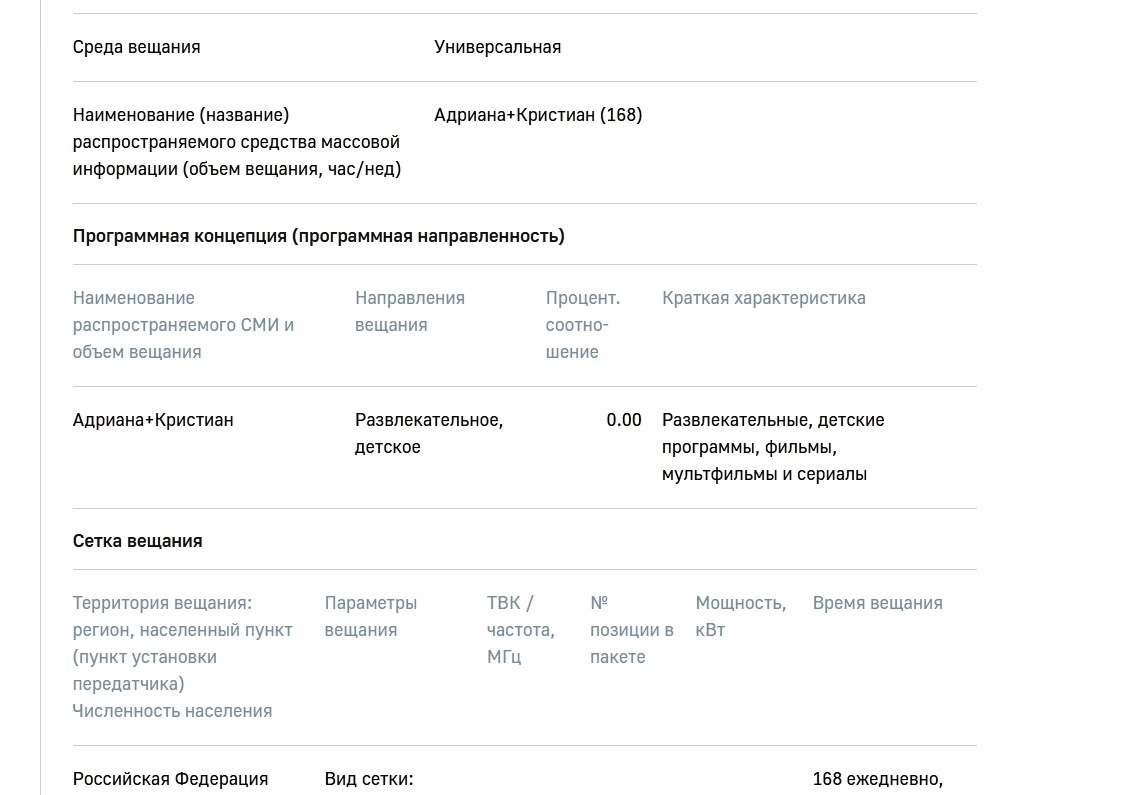Click the 'Параметры вещания' column header

tap(370, 616)
